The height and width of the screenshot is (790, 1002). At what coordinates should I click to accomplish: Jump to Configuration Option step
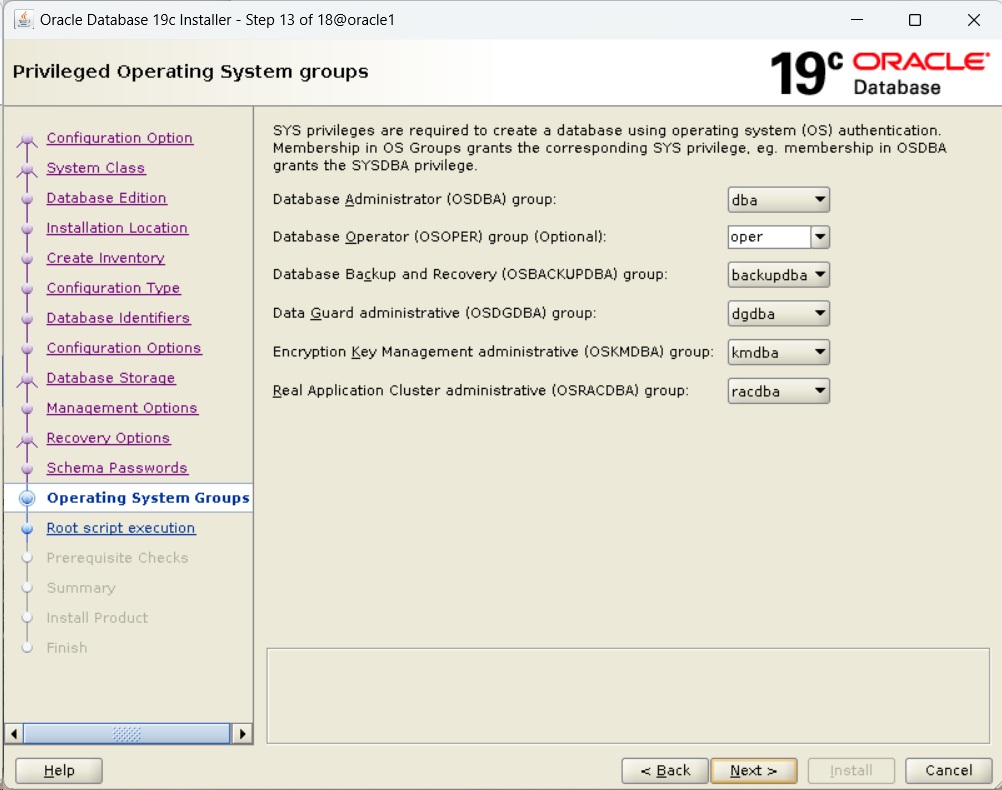click(119, 138)
